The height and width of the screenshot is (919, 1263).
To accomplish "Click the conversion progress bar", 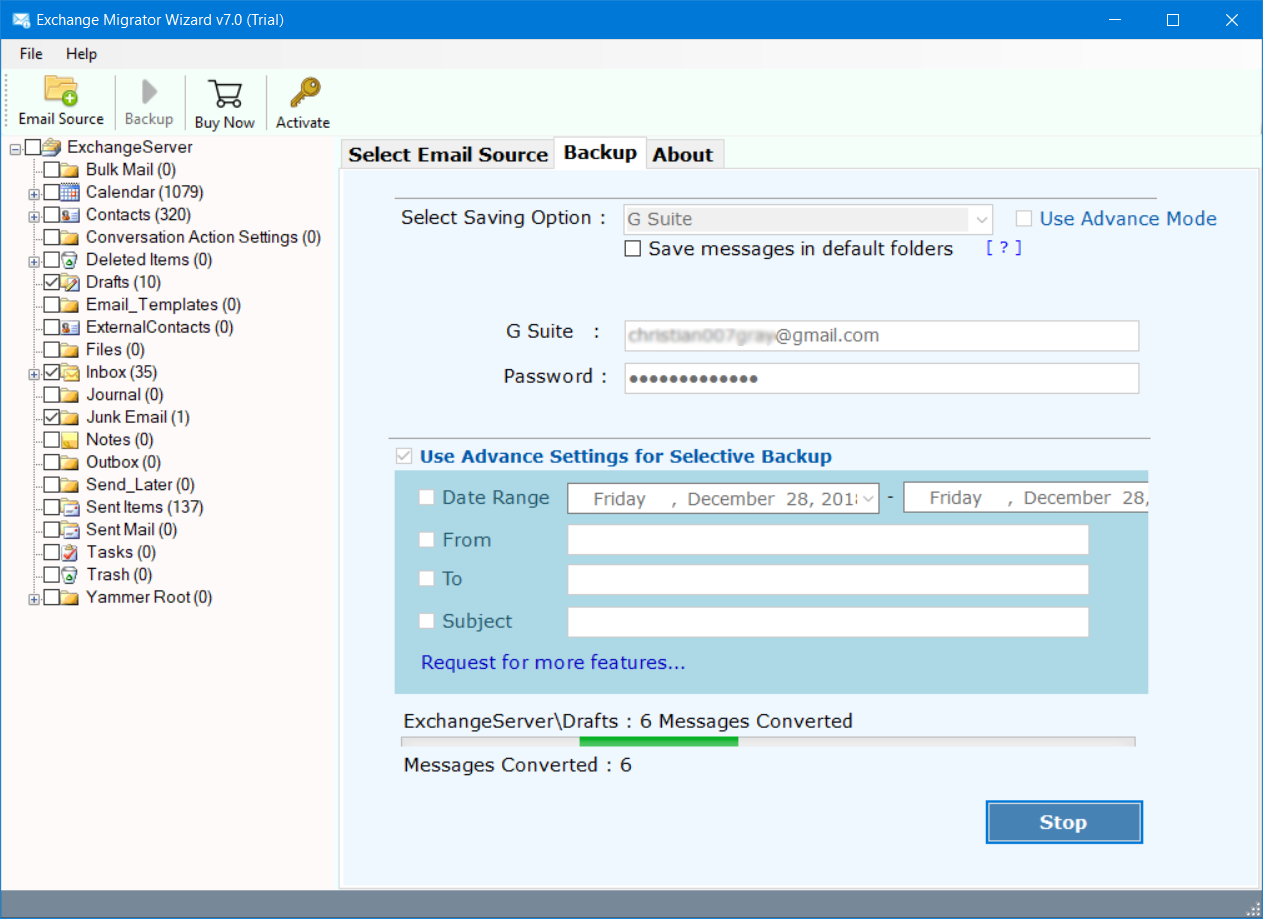I will click(x=768, y=742).
